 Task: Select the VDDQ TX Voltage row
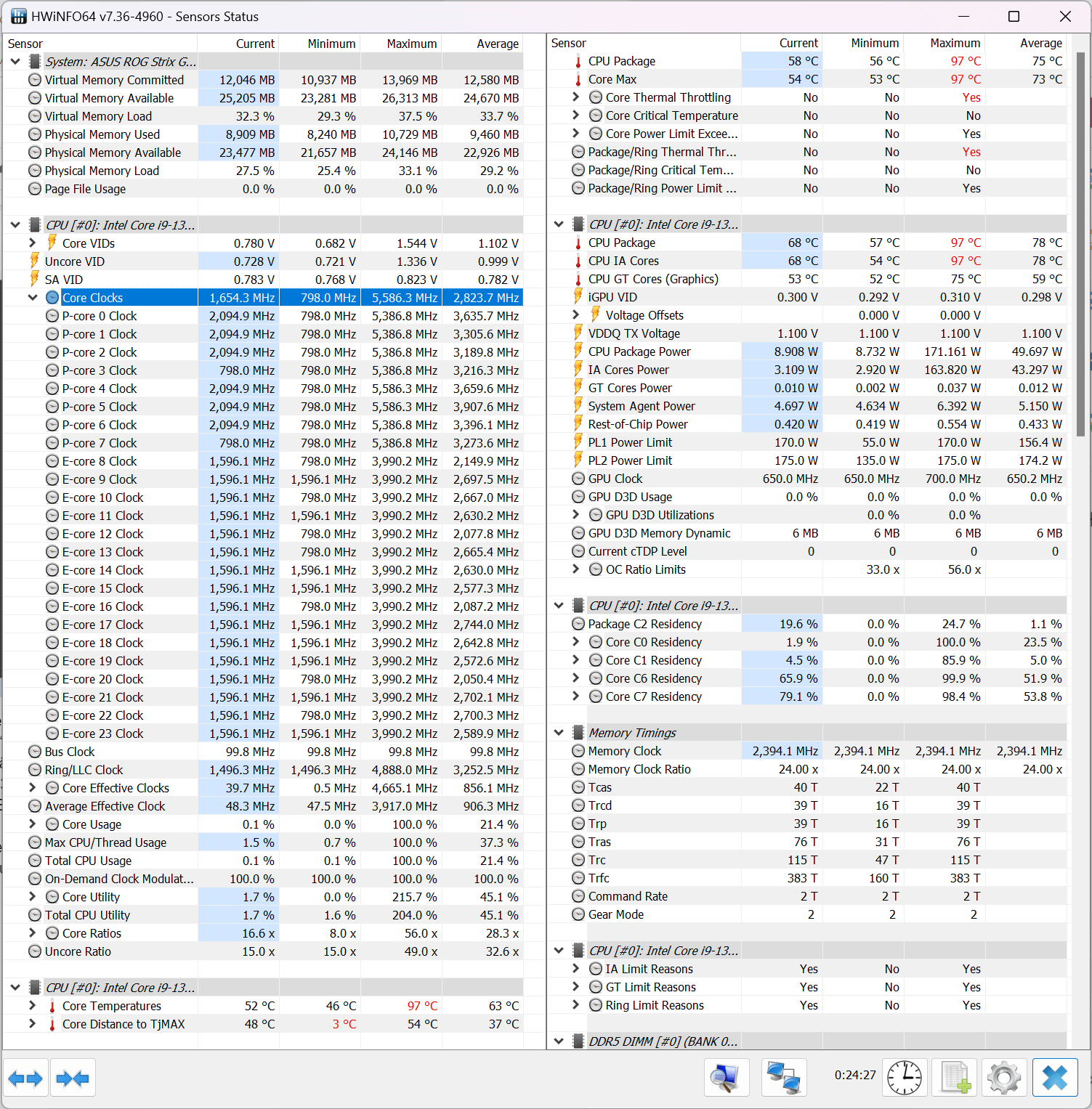tap(806, 333)
